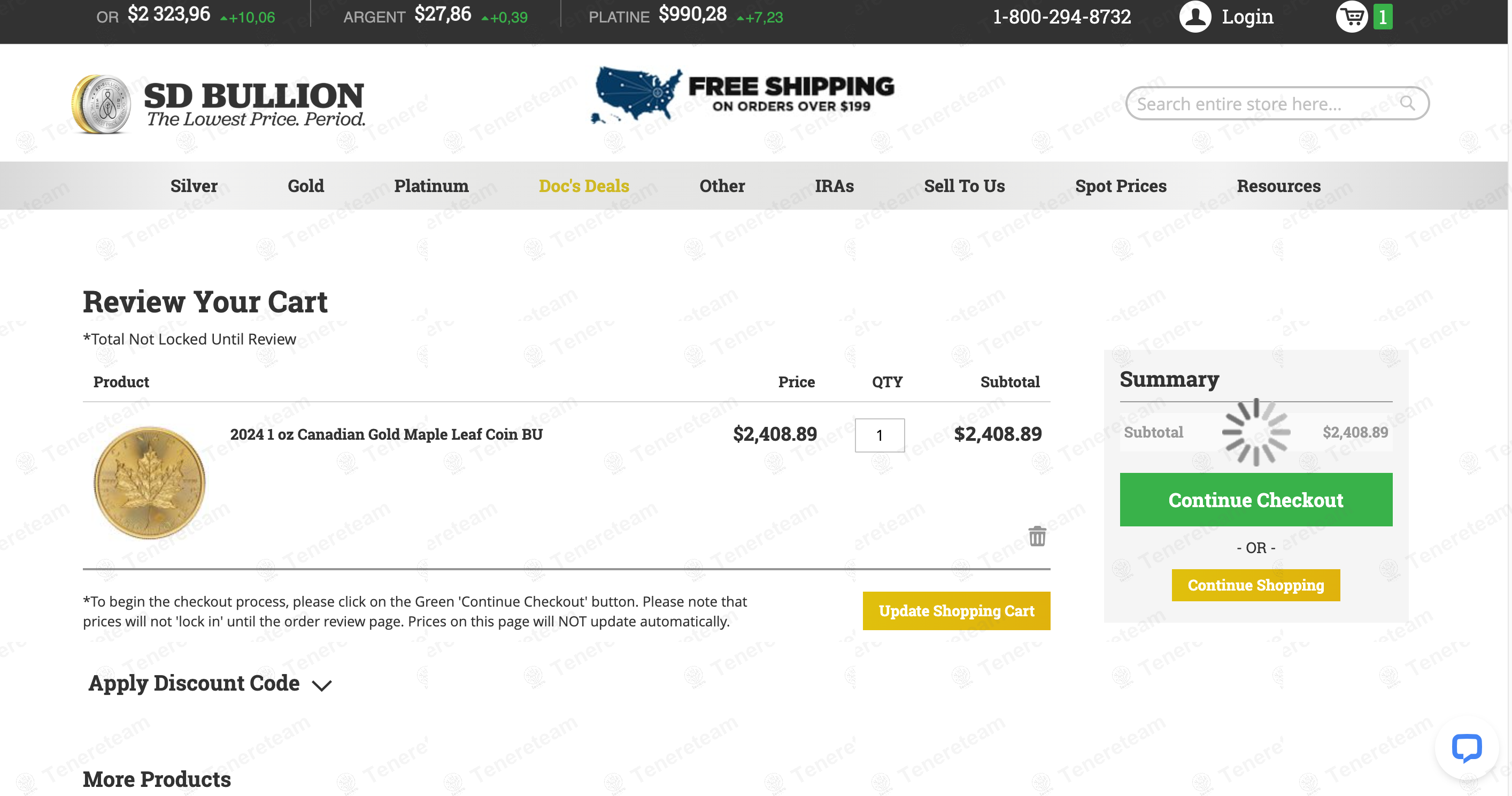Open the Spot Prices menu

tap(1121, 186)
